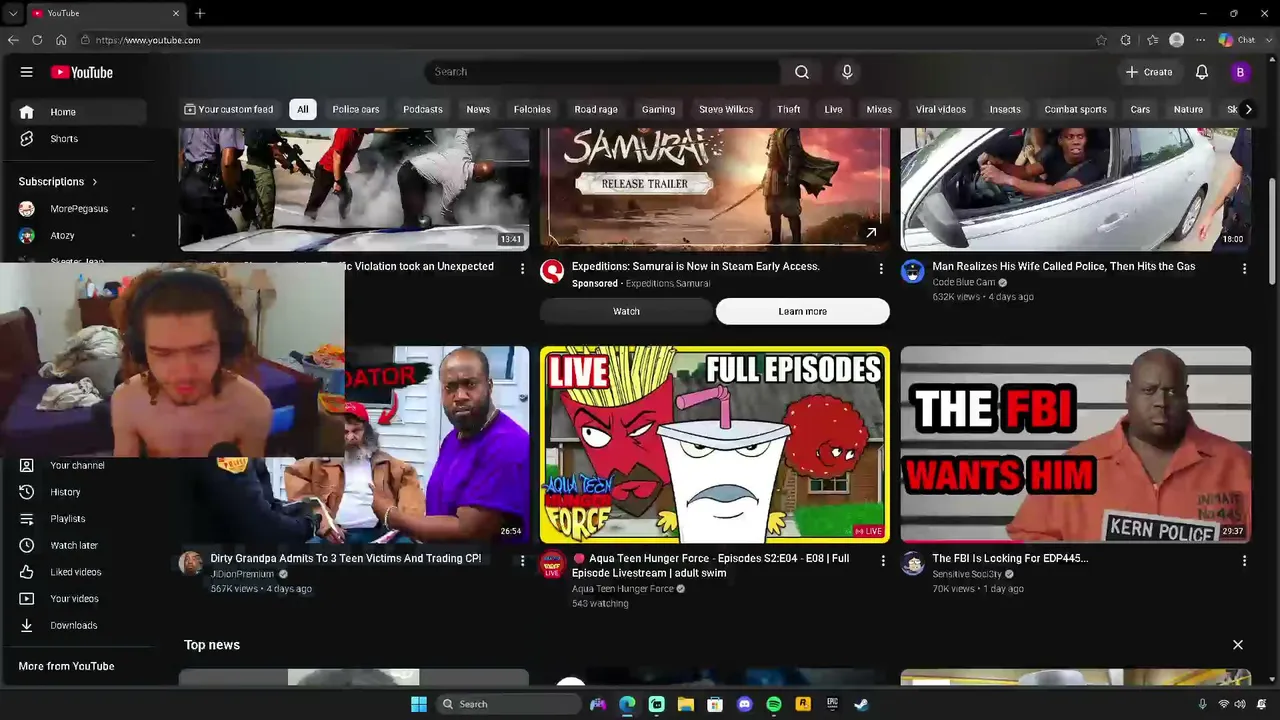Add this page to favorites star
This screenshot has height=720, width=1280.
(x=1101, y=40)
